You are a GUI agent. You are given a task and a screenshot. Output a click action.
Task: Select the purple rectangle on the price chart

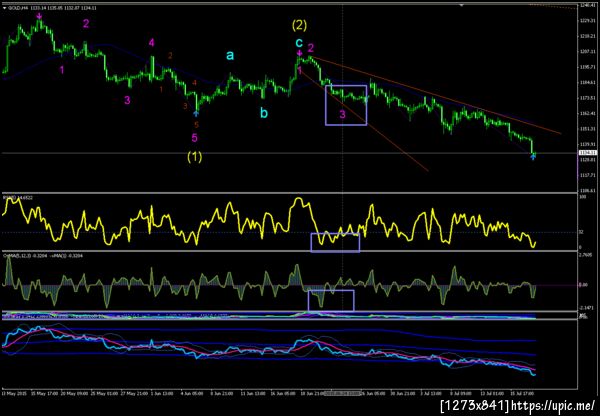coord(346,105)
